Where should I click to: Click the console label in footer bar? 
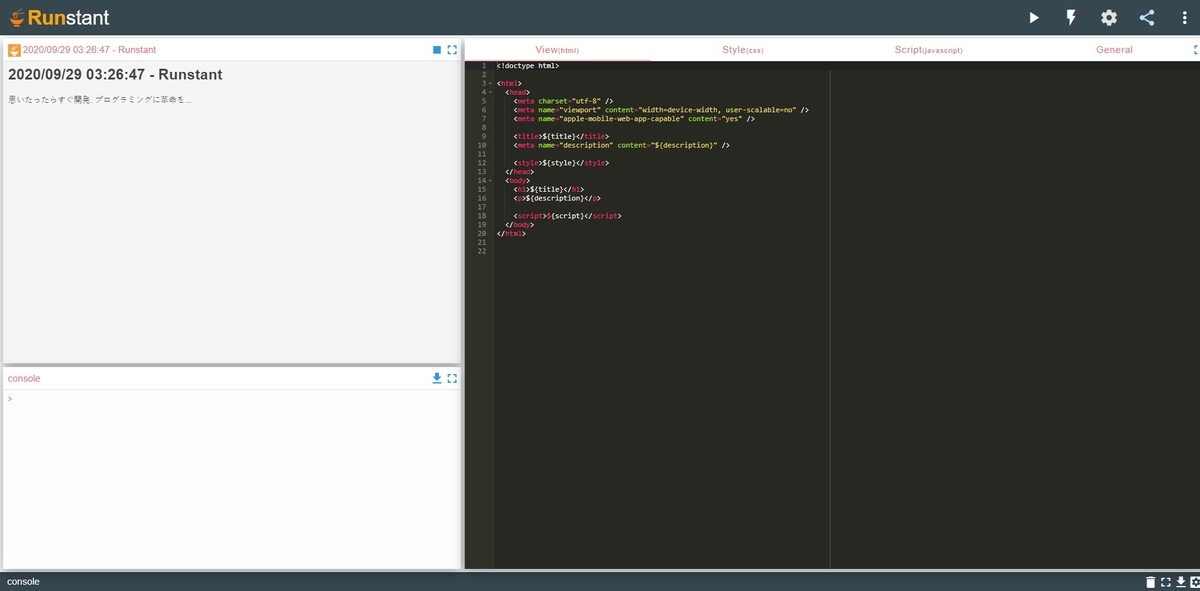point(23,581)
